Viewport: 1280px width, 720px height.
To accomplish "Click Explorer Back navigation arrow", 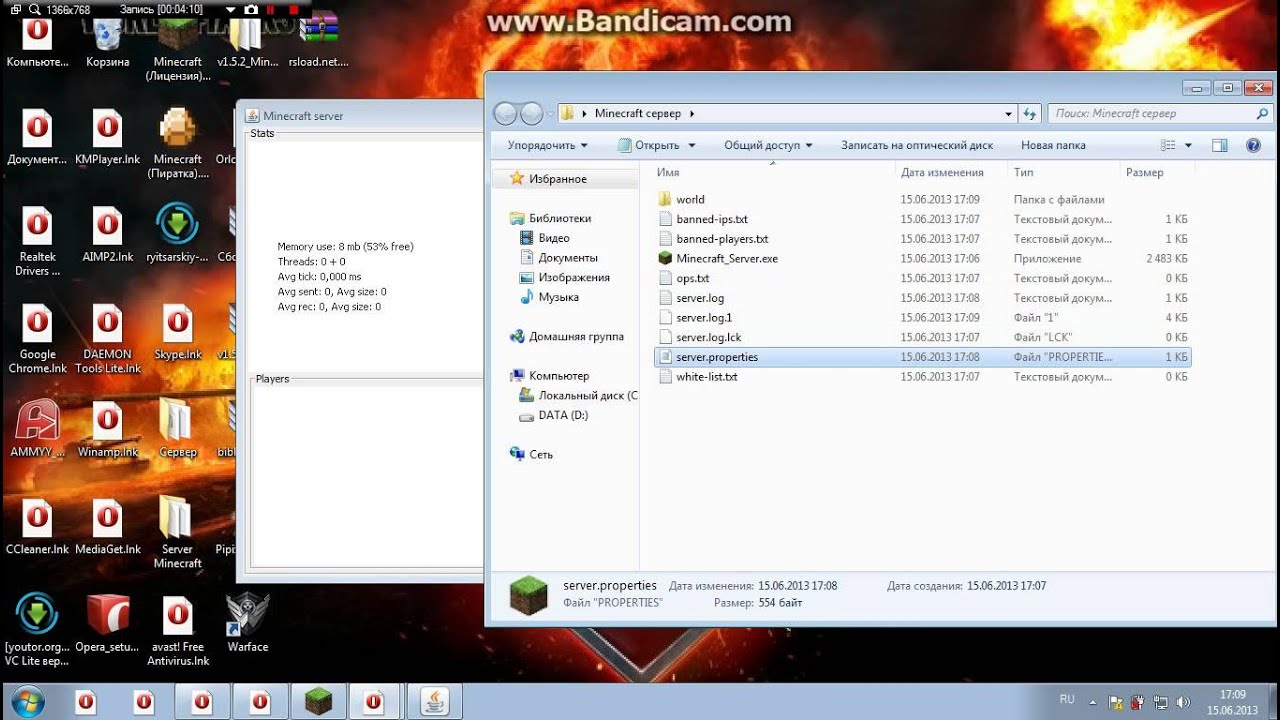I will coord(506,114).
